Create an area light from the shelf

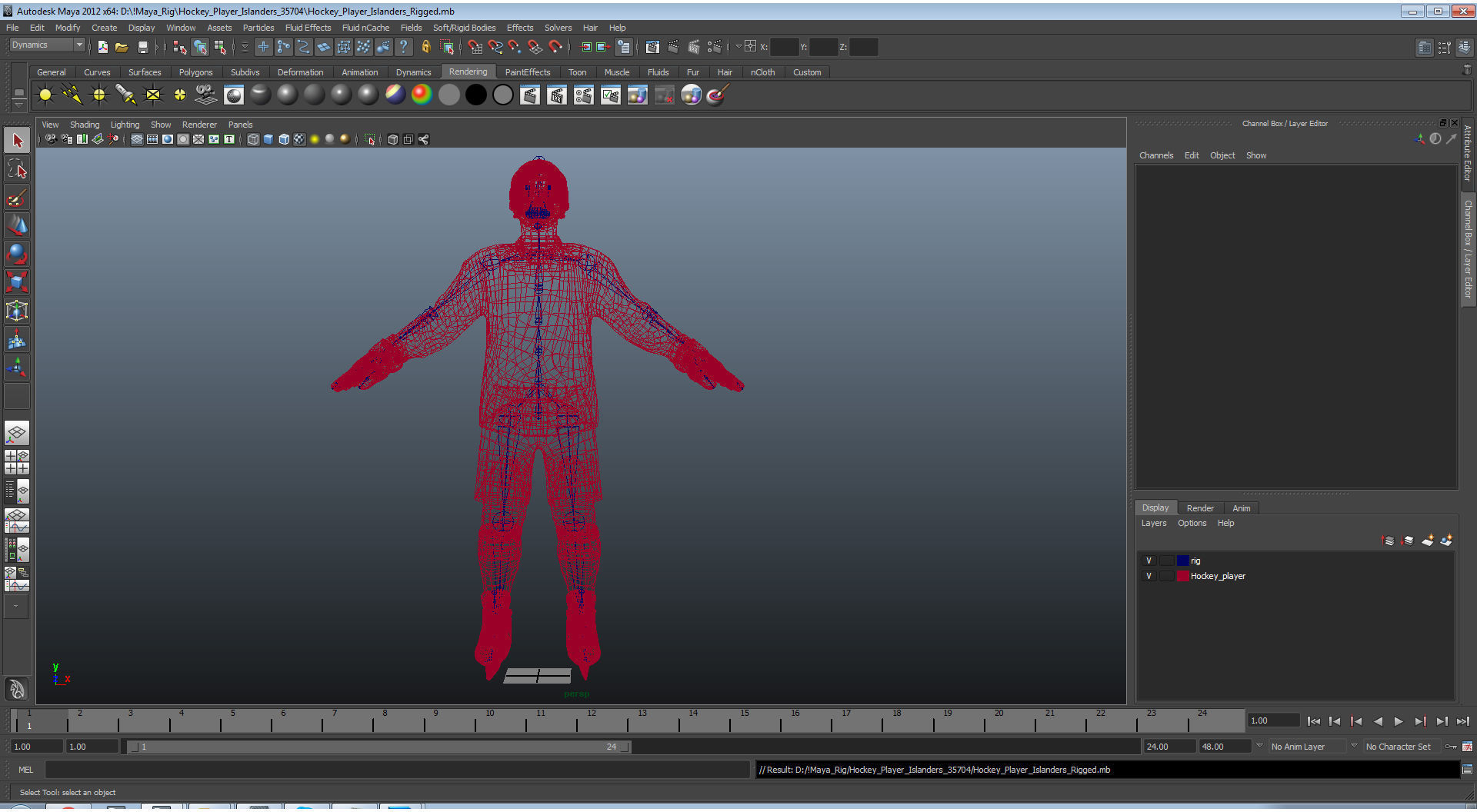point(153,95)
